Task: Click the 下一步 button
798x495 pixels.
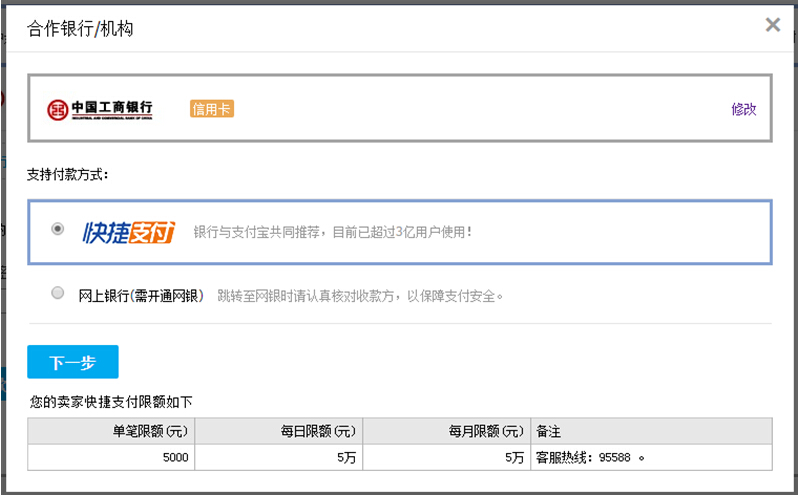Action: coord(73,362)
